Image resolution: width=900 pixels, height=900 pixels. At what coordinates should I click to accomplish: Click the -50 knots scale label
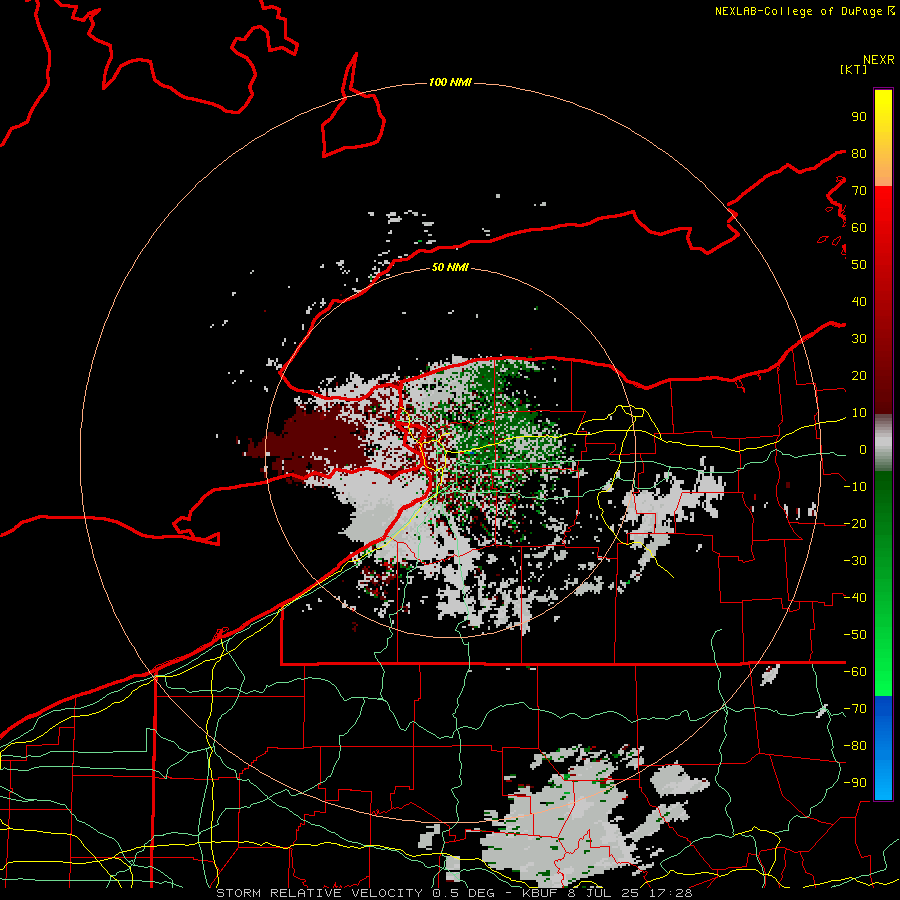point(855,635)
